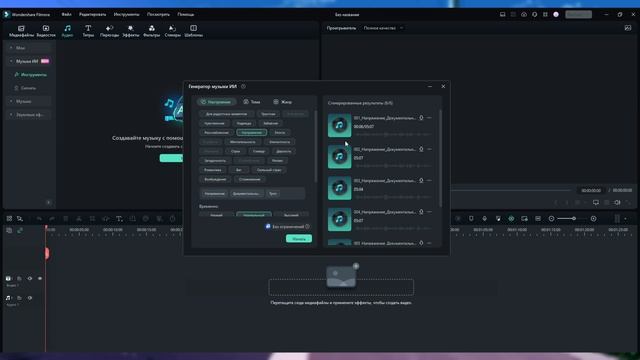This screenshot has height=360, width=640.
Task: Open more options for 001_Напряжение track
Action: 429,118
